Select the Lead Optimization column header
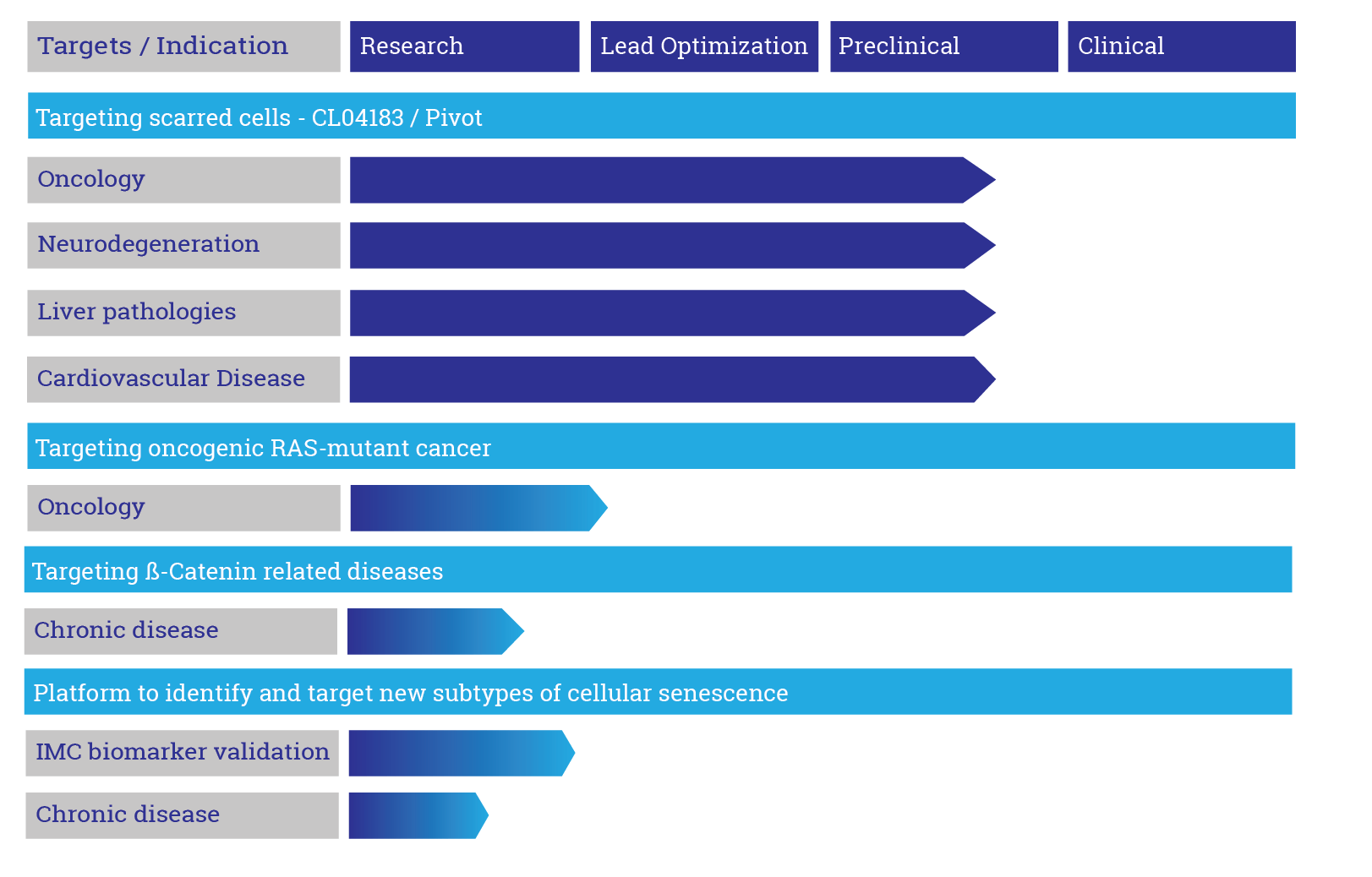Viewport: 1372px width, 877px height. (x=704, y=46)
